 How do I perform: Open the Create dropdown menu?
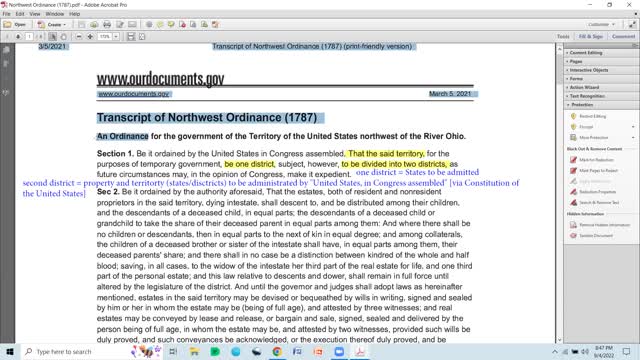52,25
